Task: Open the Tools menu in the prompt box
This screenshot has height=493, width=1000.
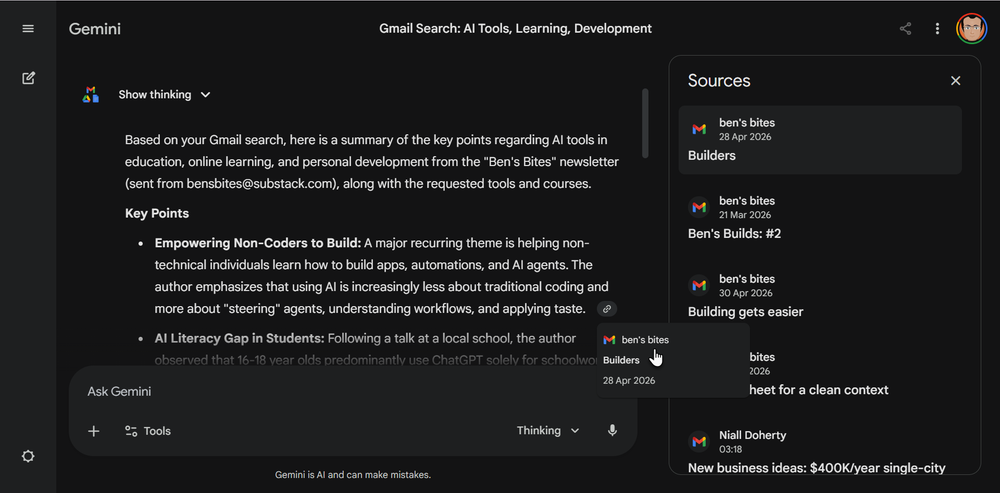Action: pyautogui.click(x=148, y=431)
